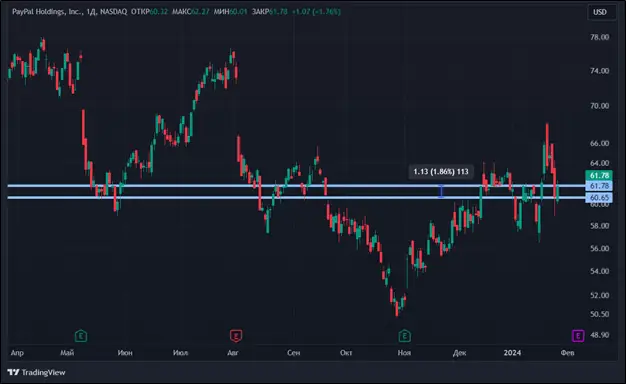Click the 60.65 horizontal line price label

click(x=599, y=198)
